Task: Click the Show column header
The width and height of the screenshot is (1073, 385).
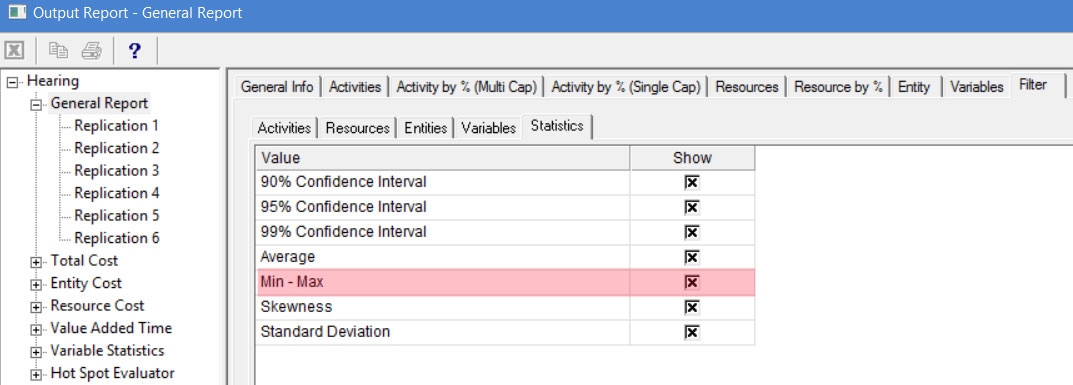Action: (x=692, y=158)
